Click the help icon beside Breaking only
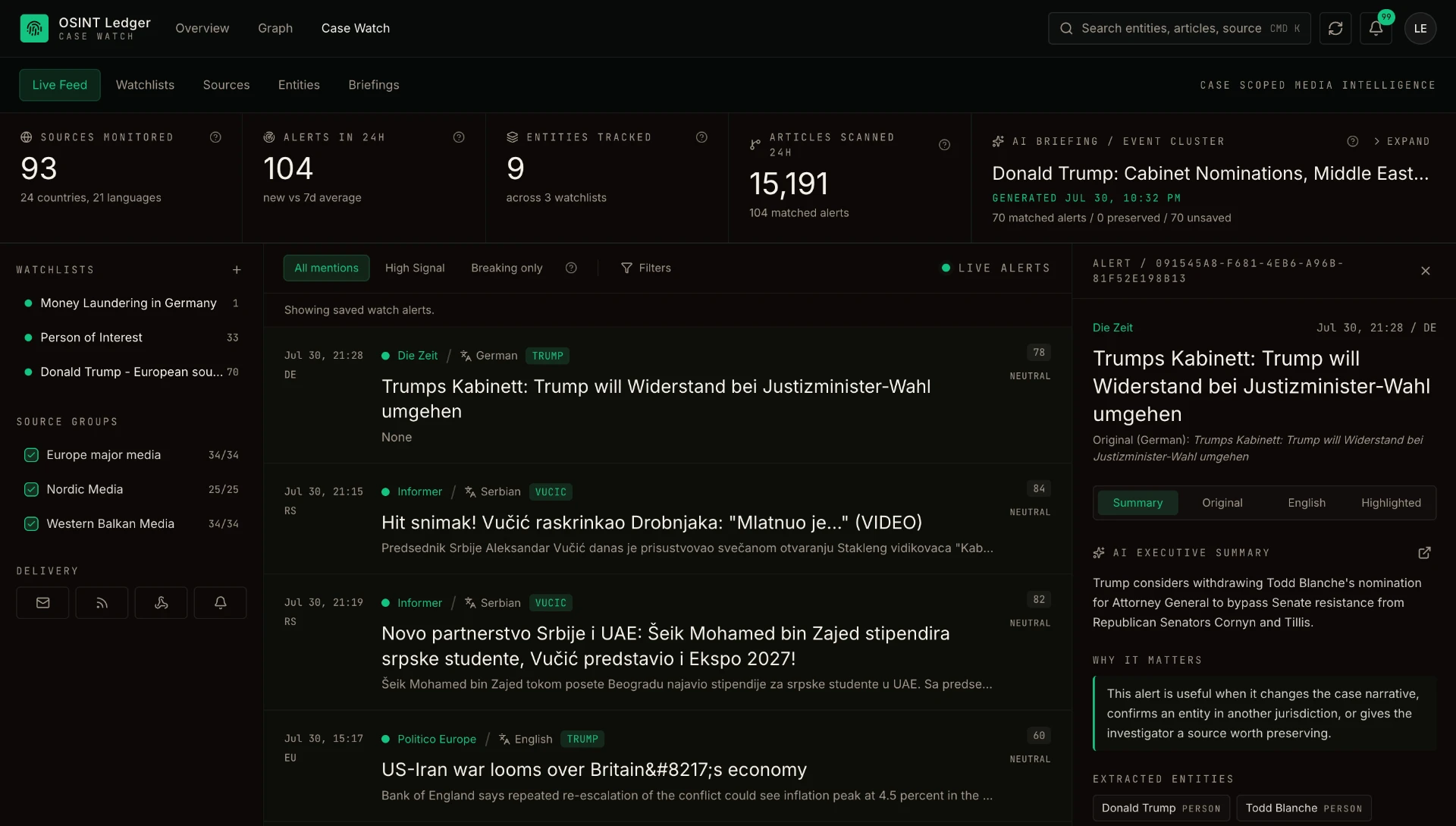This screenshot has width=1456, height=826. 571,268
